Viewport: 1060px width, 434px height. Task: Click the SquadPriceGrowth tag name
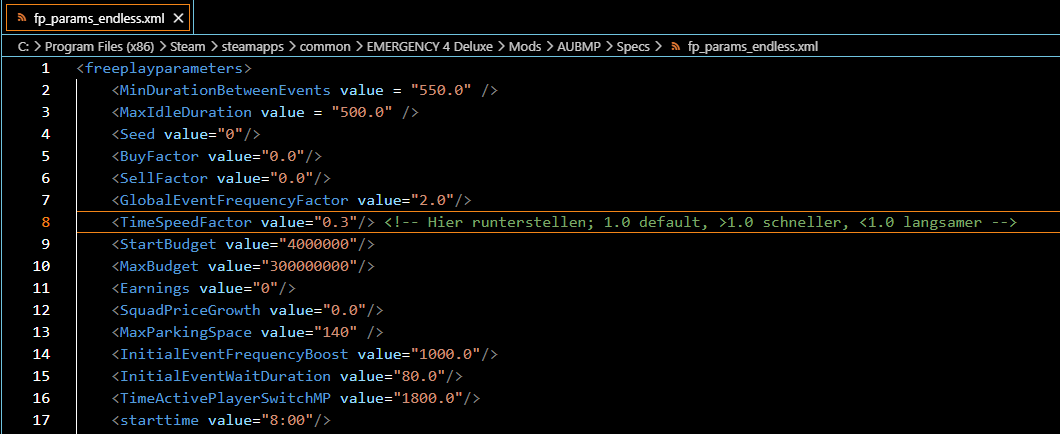click(190, 310)
